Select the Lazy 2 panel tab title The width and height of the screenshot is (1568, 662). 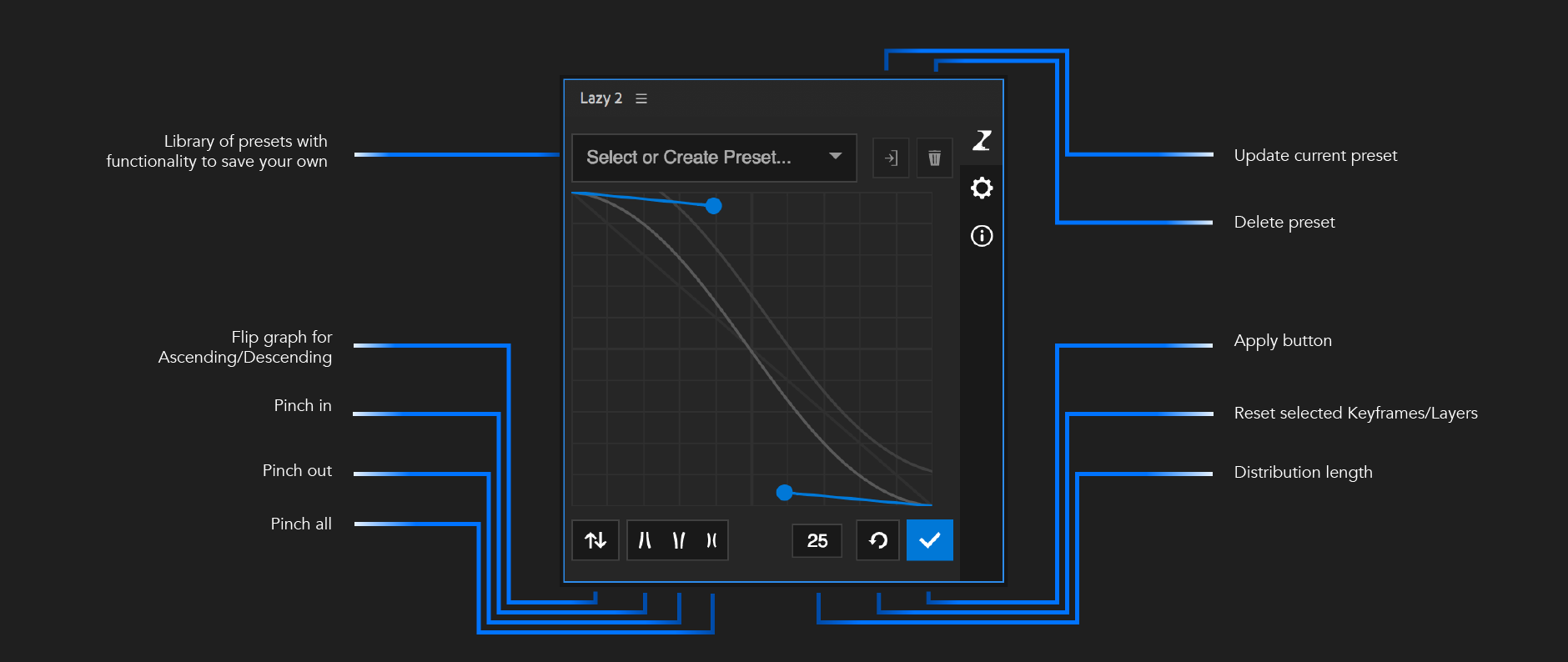(x=601, y=98)
